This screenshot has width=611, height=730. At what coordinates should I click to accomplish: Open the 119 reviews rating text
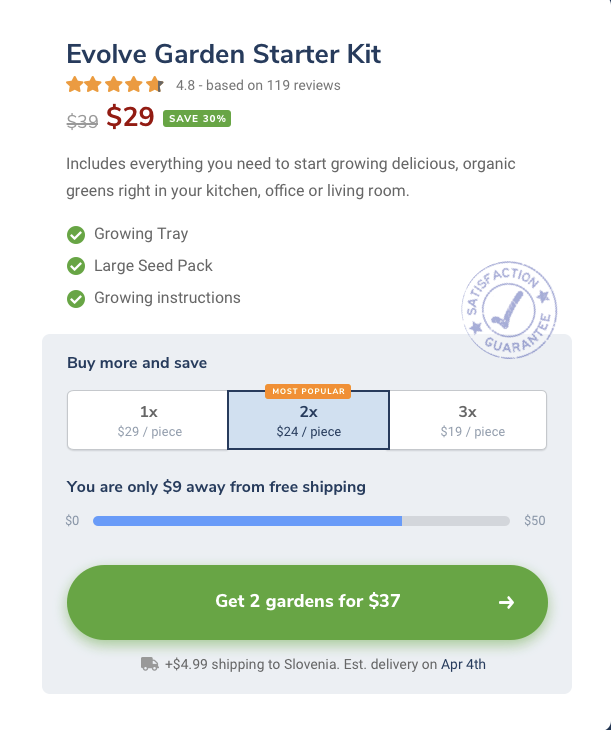tap(258, 85)
